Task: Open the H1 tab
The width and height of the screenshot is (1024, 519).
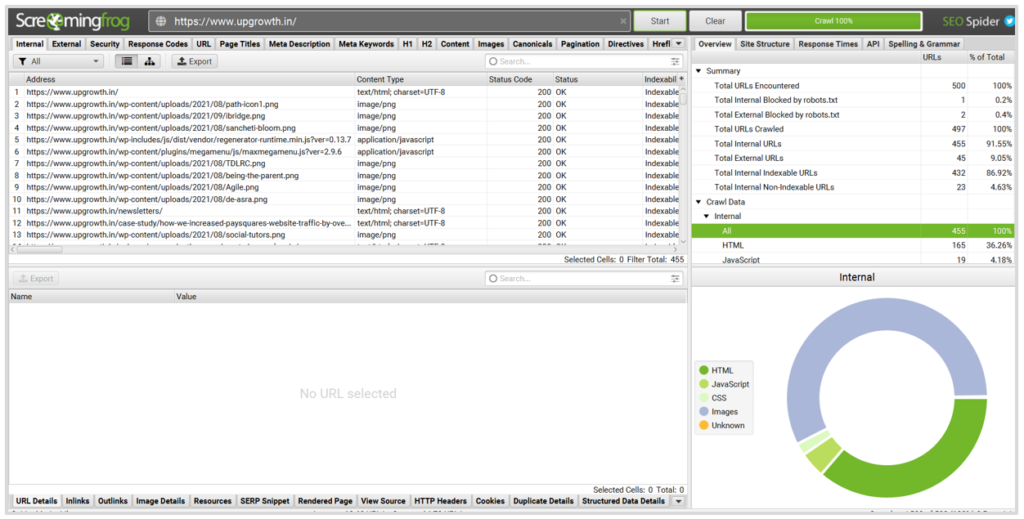Action: (408, 44)
